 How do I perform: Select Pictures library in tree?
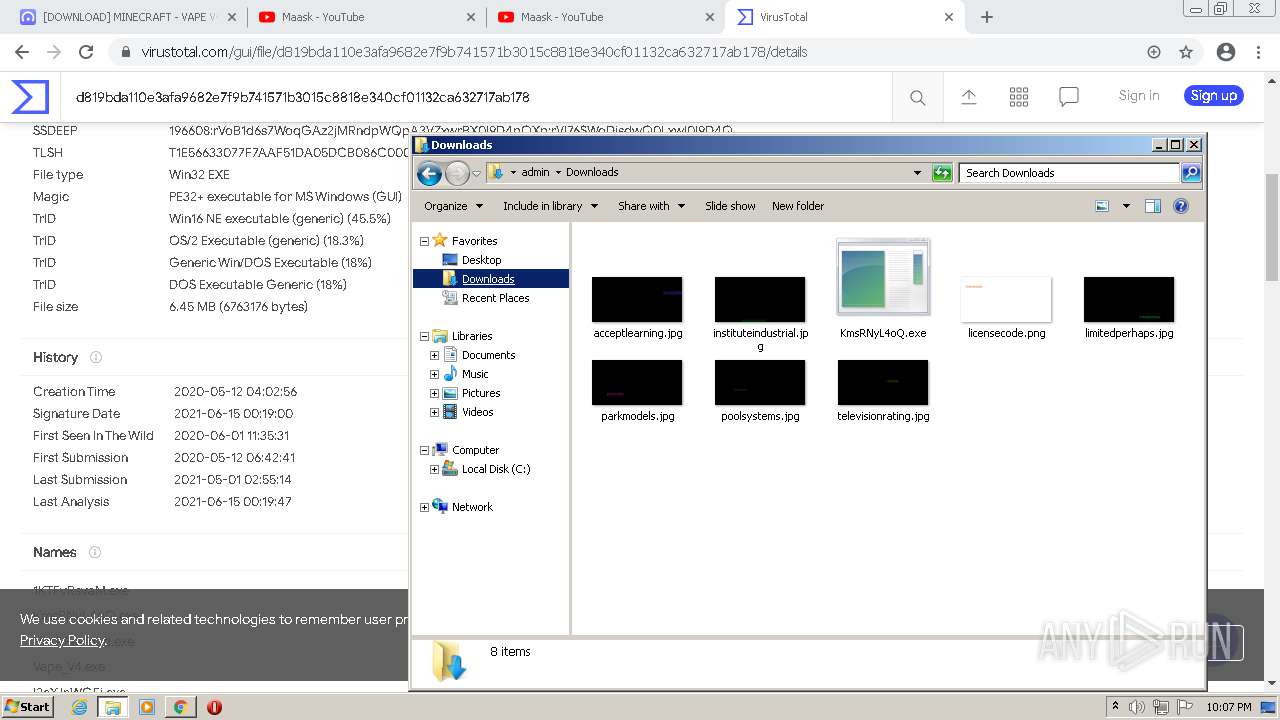(480, 393)
